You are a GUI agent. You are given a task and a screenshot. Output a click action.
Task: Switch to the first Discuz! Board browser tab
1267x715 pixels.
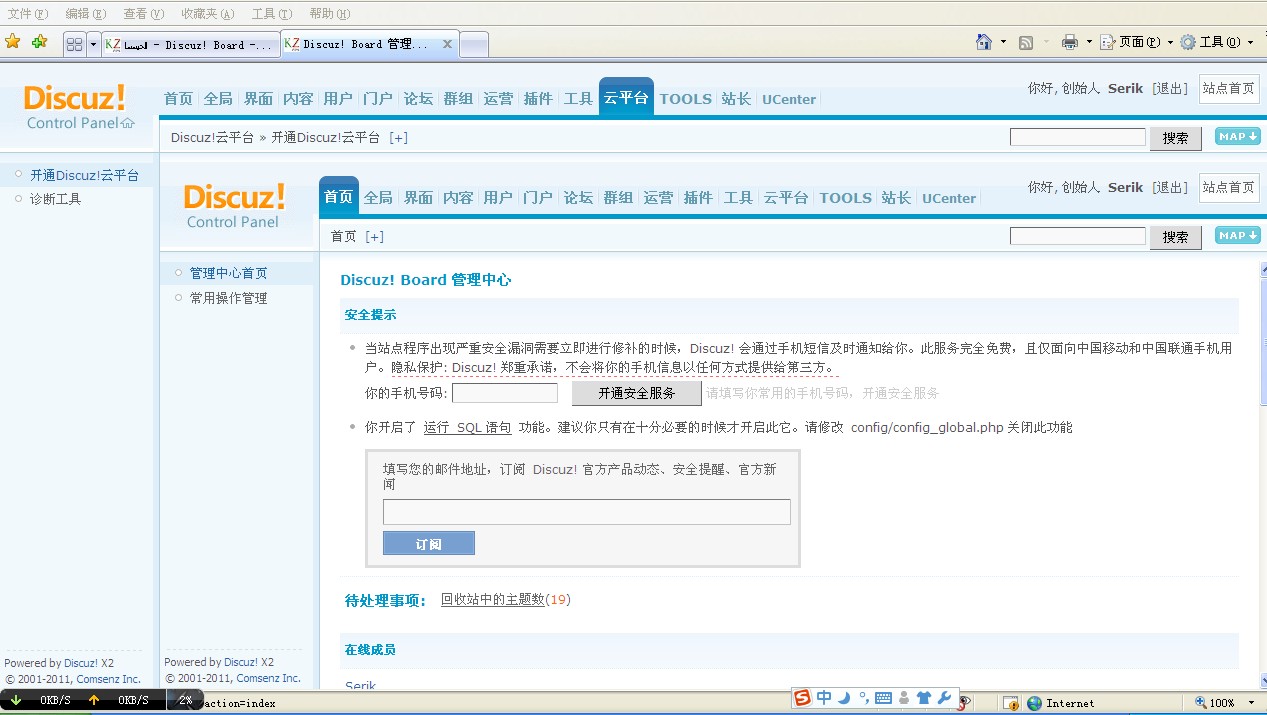[x=191, y=44]
